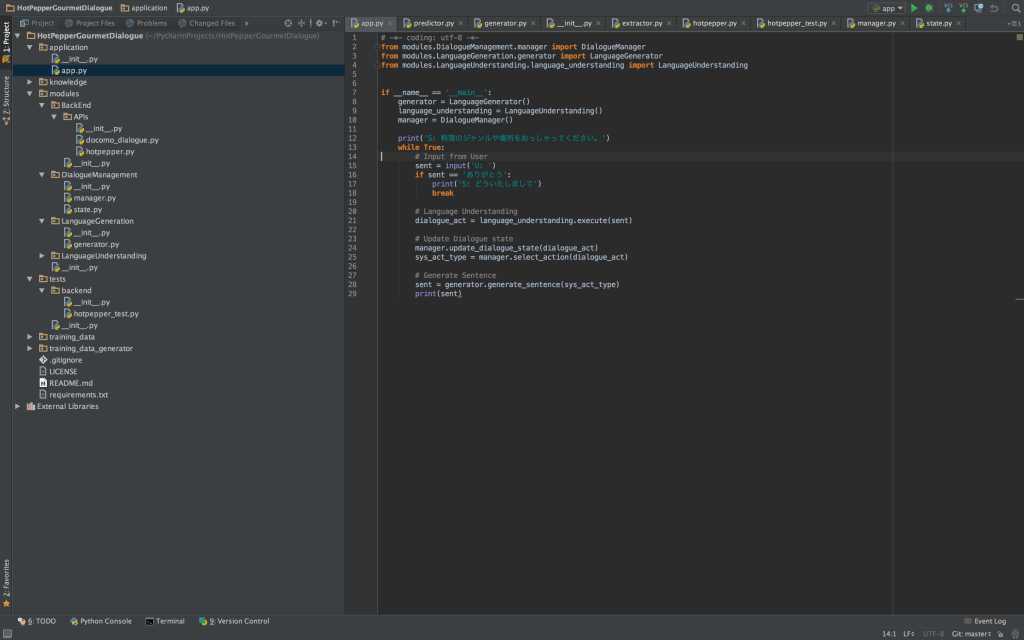Hide the project panel with the pin icon

335,23
